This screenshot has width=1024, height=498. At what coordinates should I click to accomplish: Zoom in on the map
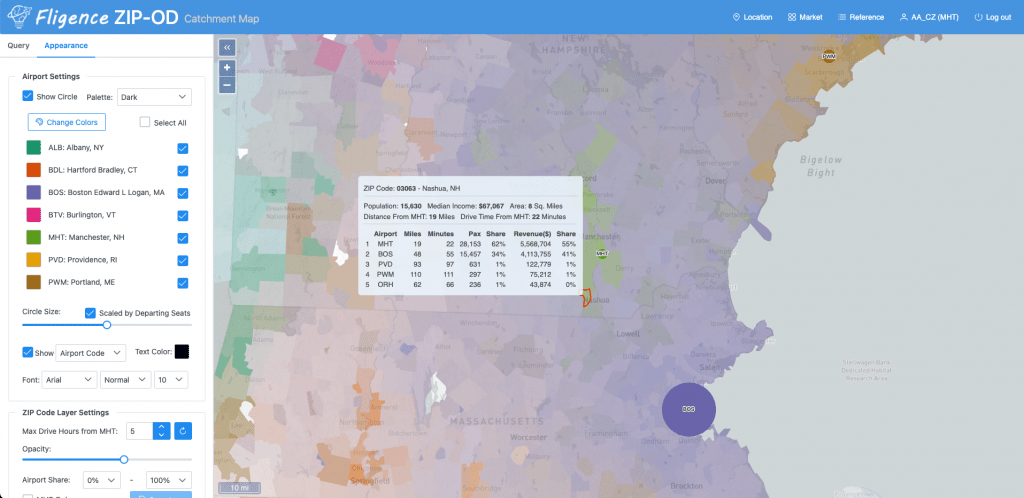click(227, 67)
